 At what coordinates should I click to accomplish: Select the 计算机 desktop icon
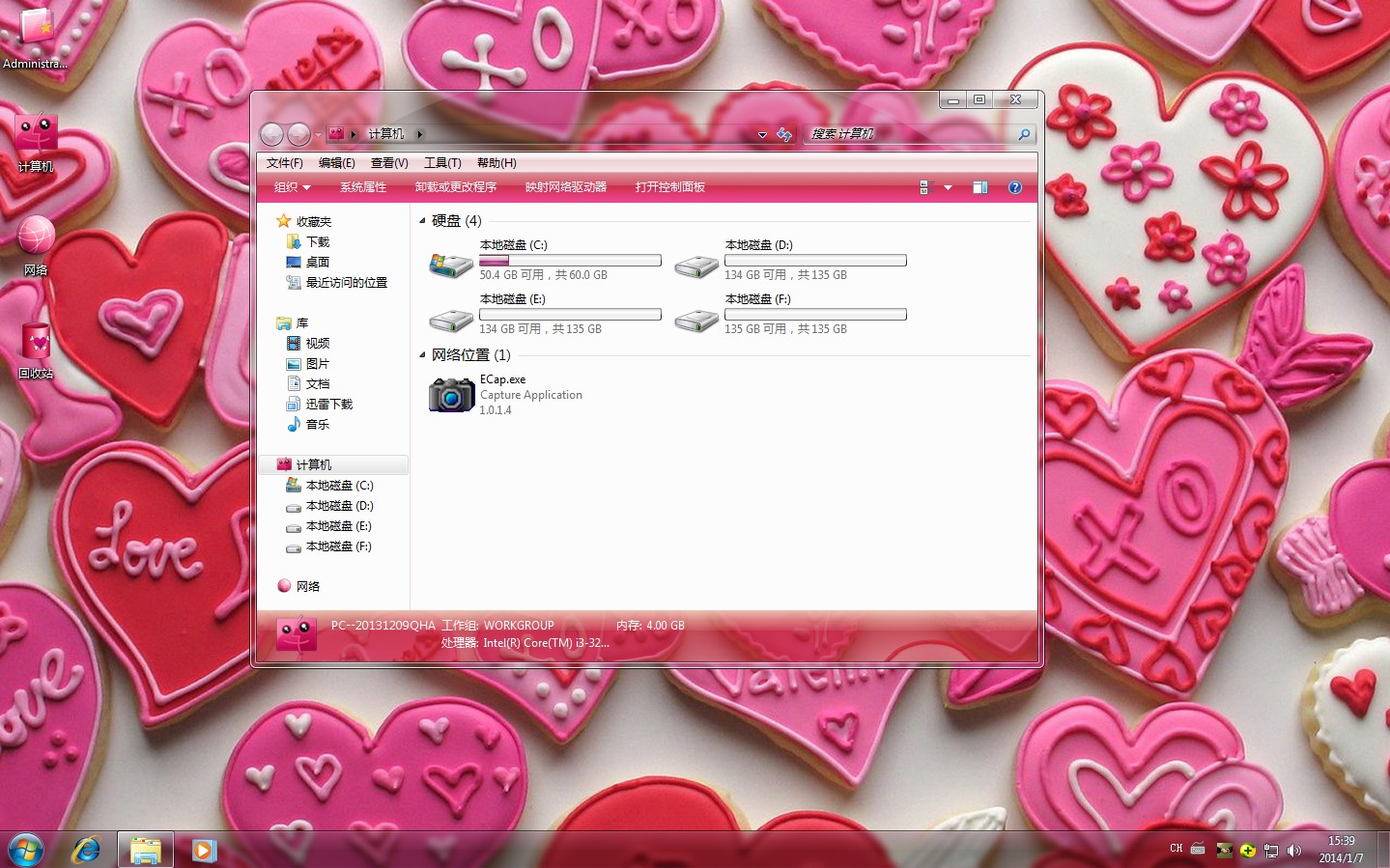(x=36, y=141)
